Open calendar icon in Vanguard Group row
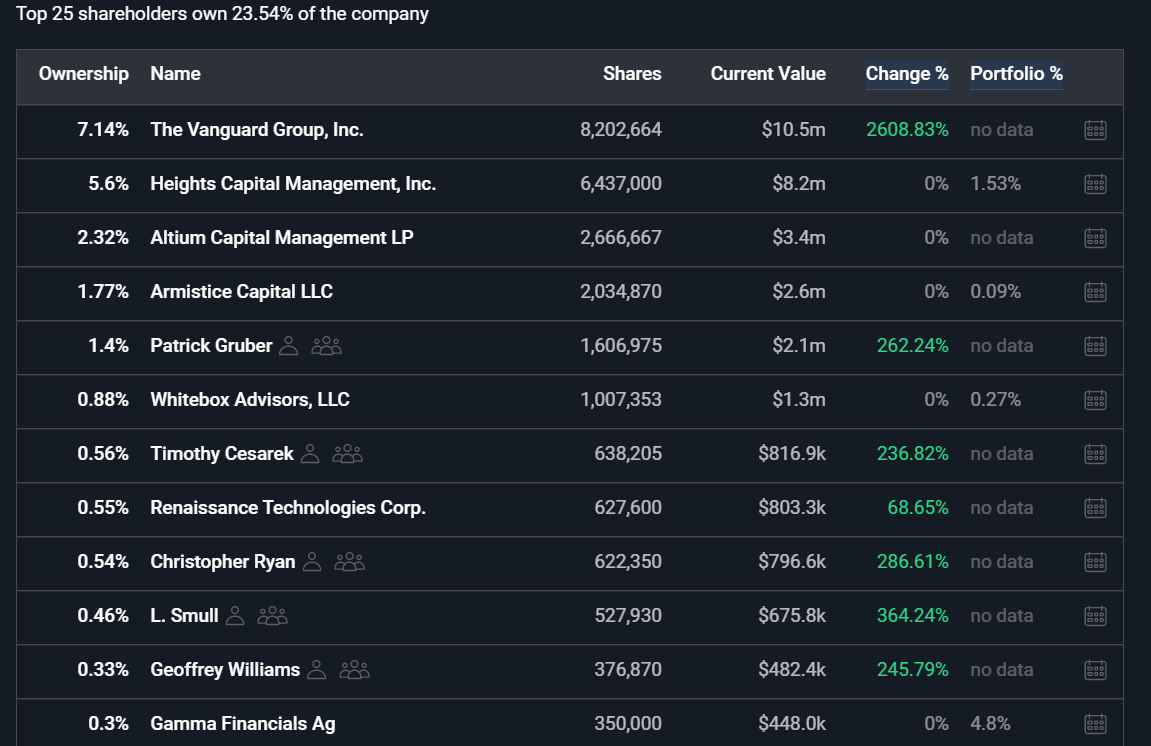The height and width of the screenshot is (746, 1151). click(x=1095, y=130)
